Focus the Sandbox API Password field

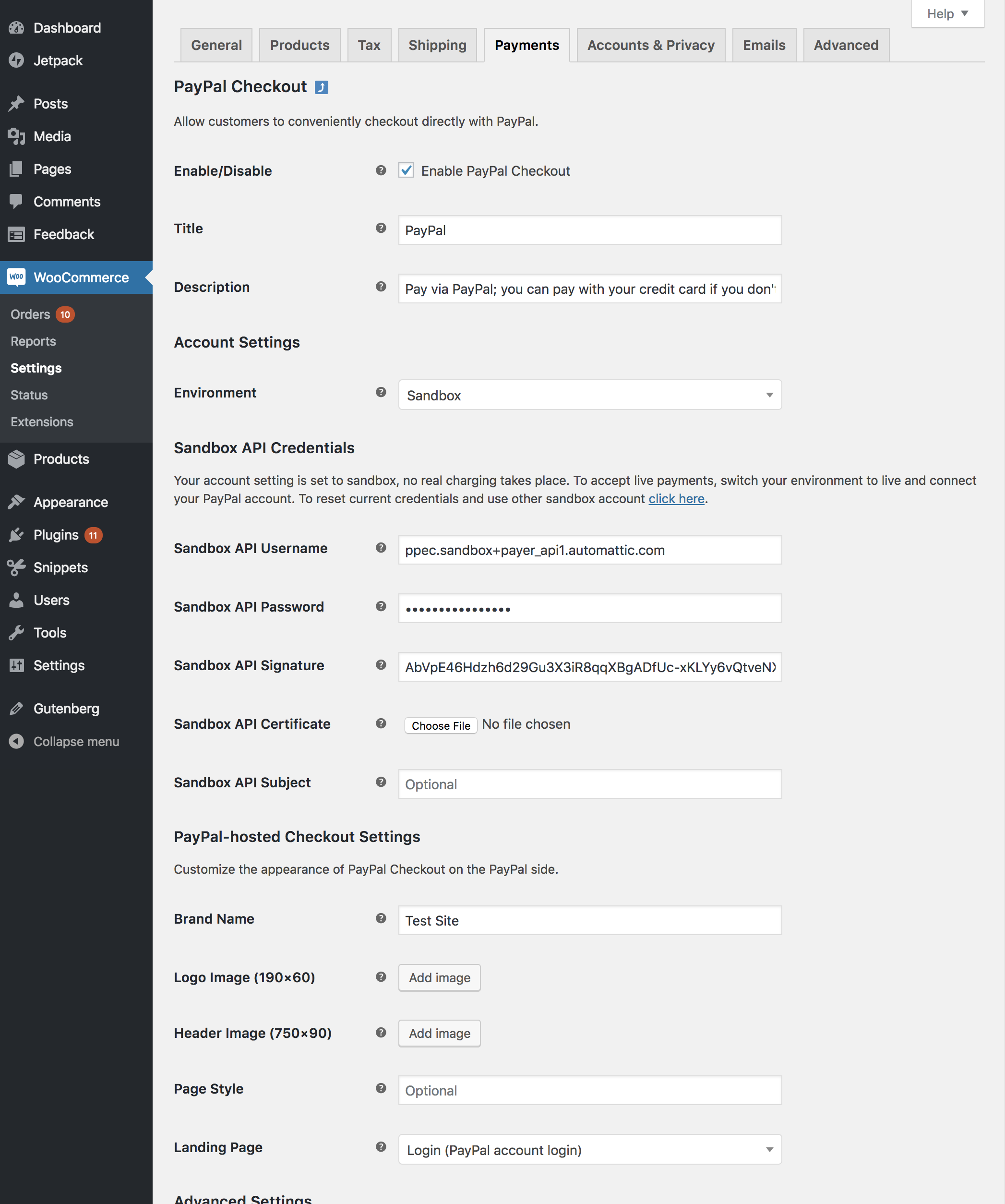tap(590, 608)
